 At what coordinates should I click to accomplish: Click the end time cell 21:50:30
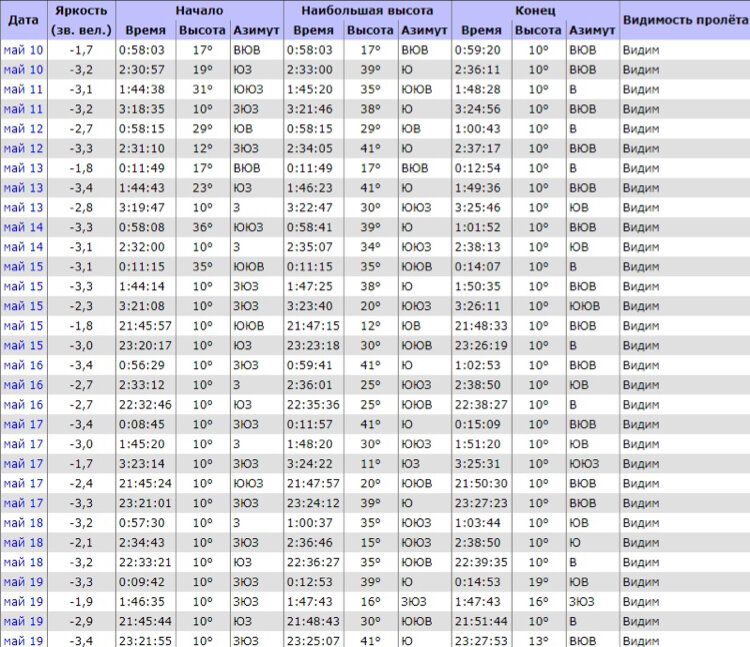(x=481, y=483)
